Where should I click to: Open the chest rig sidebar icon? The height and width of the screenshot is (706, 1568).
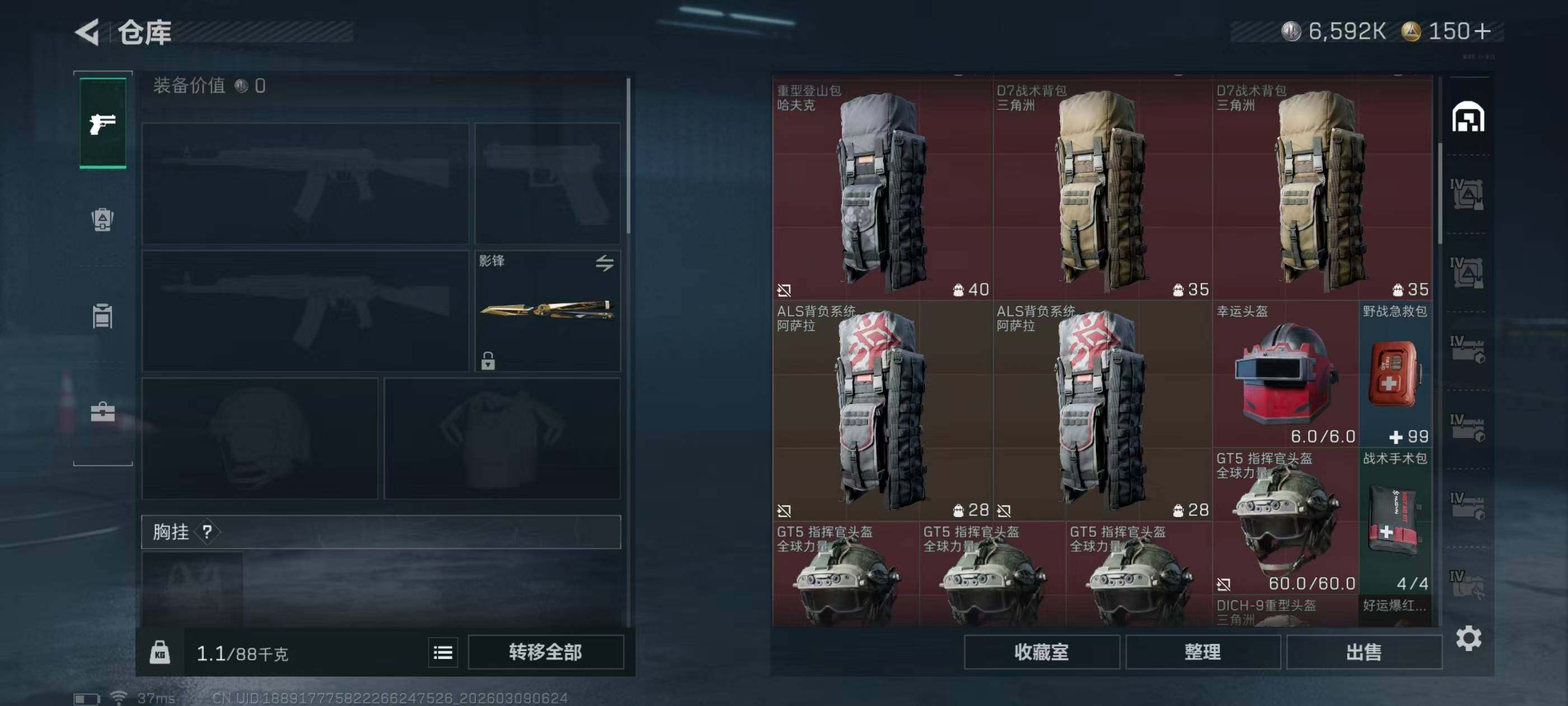coord(102,316)
